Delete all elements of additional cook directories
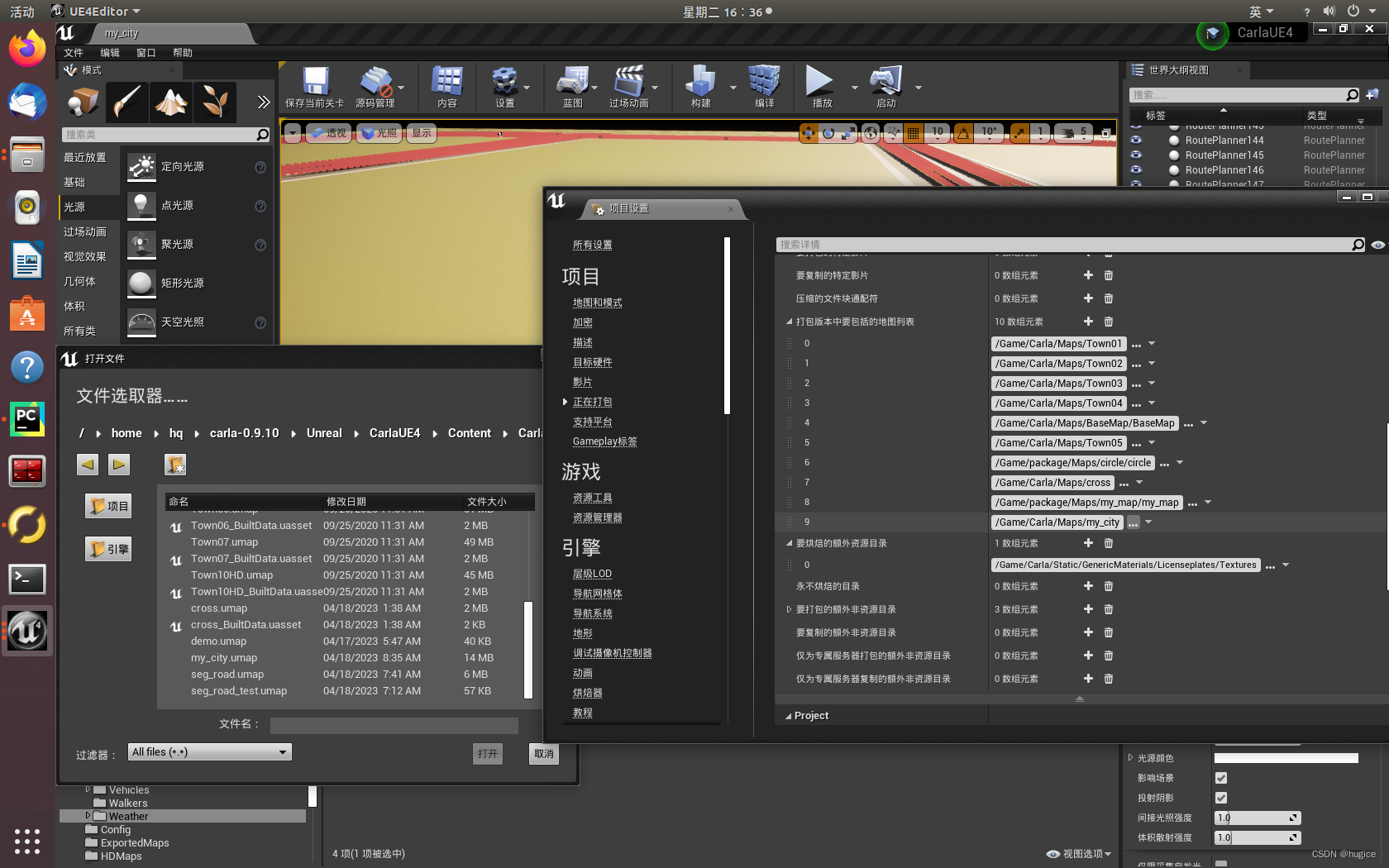 [1109, 543]
